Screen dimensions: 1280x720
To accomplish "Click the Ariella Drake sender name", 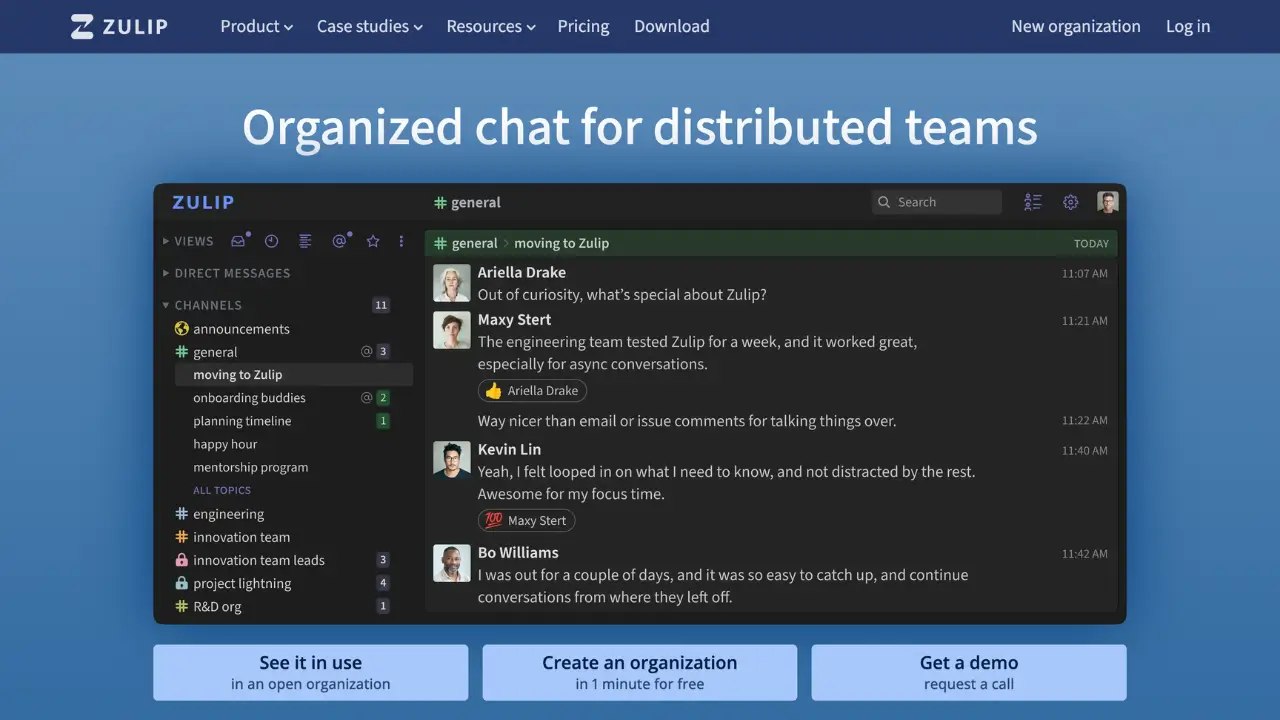I will pos(522,272).
